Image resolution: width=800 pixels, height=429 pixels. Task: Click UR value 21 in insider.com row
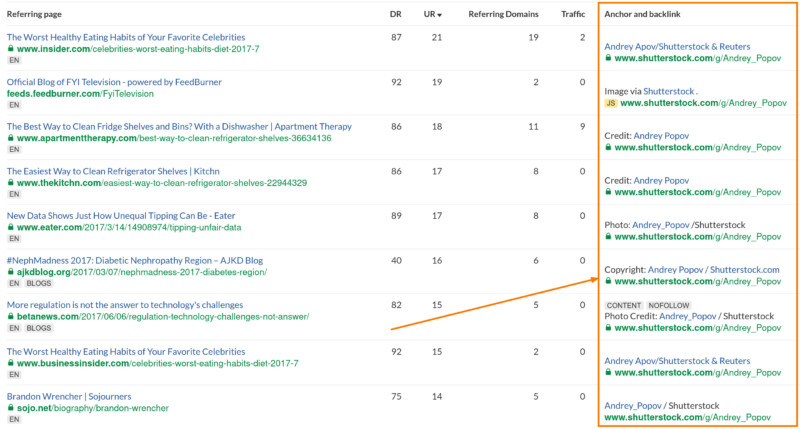[x=437, y=37]
